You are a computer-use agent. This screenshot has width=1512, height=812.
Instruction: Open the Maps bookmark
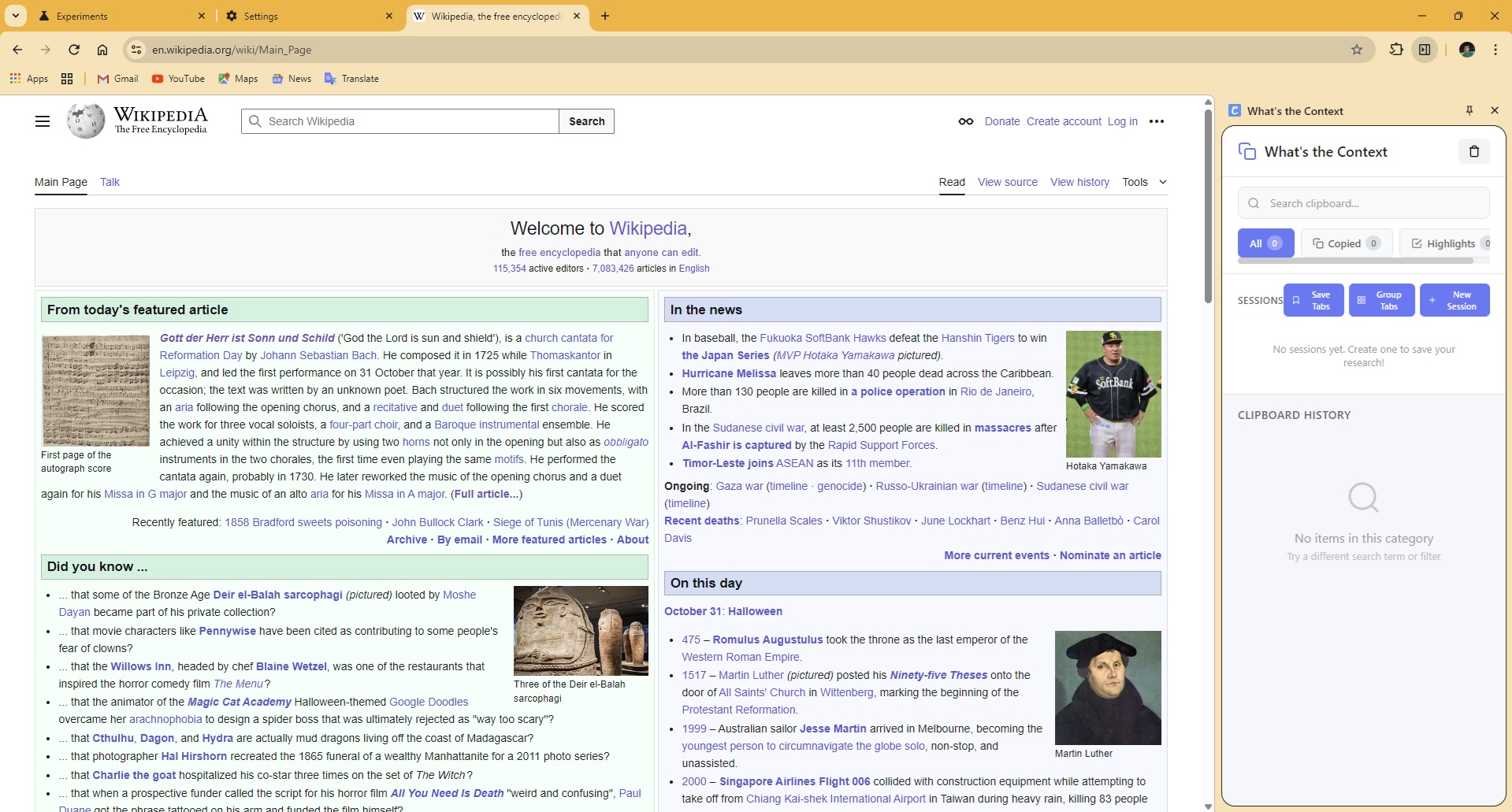tap(238, 79)
